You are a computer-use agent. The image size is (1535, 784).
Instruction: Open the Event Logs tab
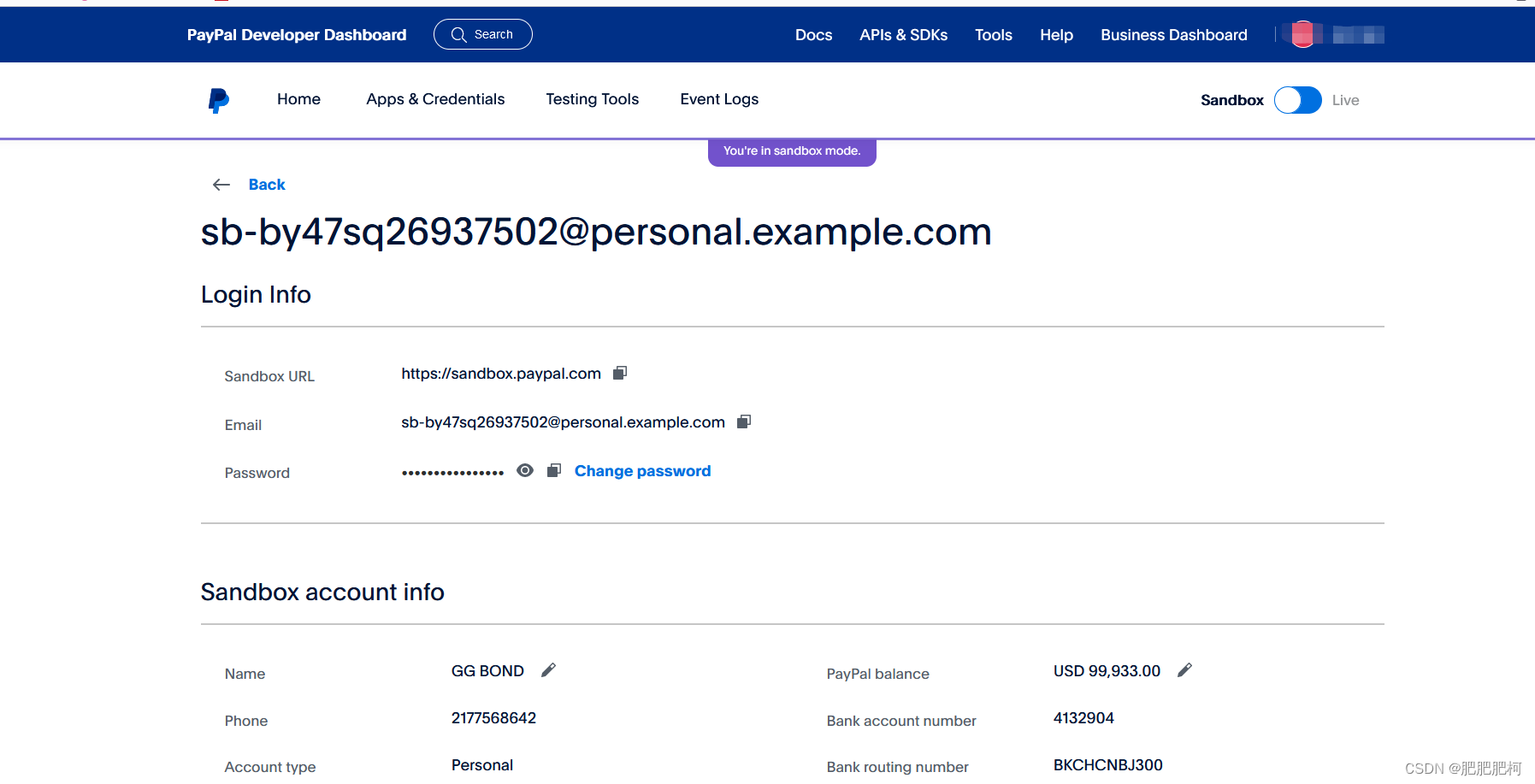coord(718,99)
